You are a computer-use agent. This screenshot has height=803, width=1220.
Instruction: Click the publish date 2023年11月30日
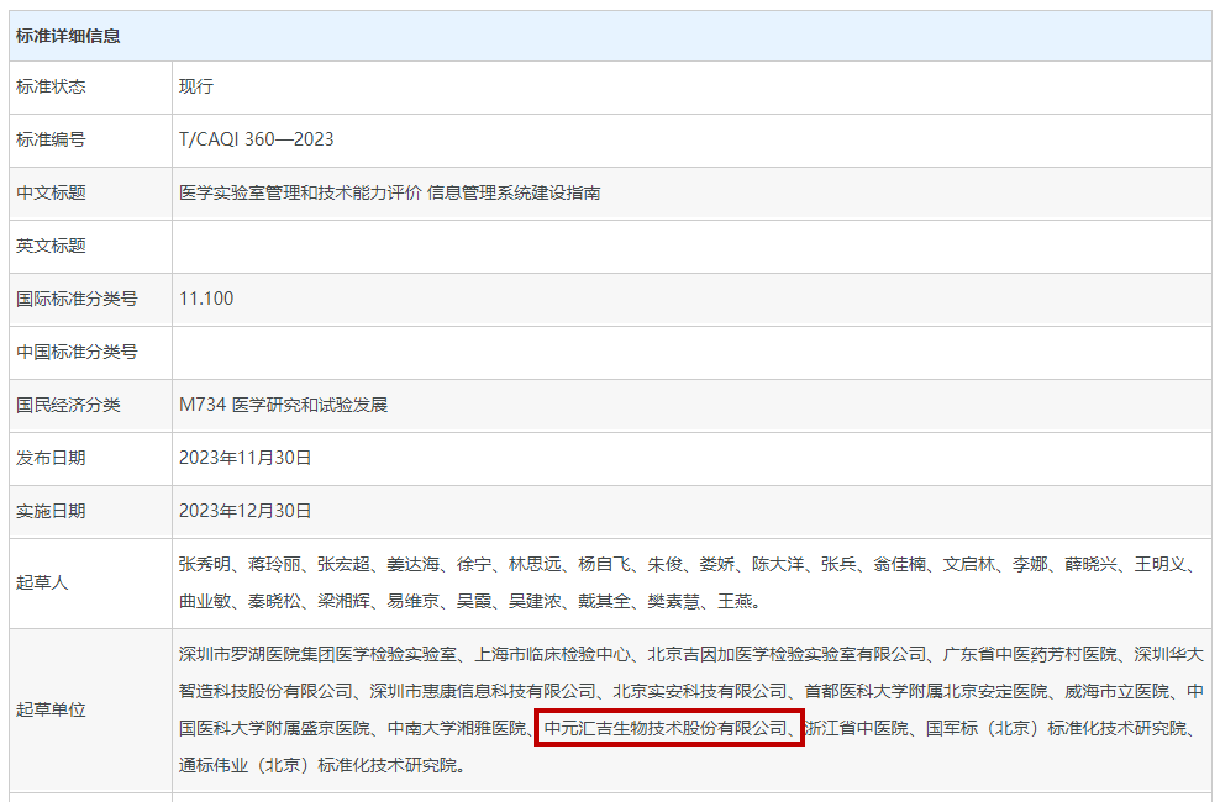[x=244, y=457]
